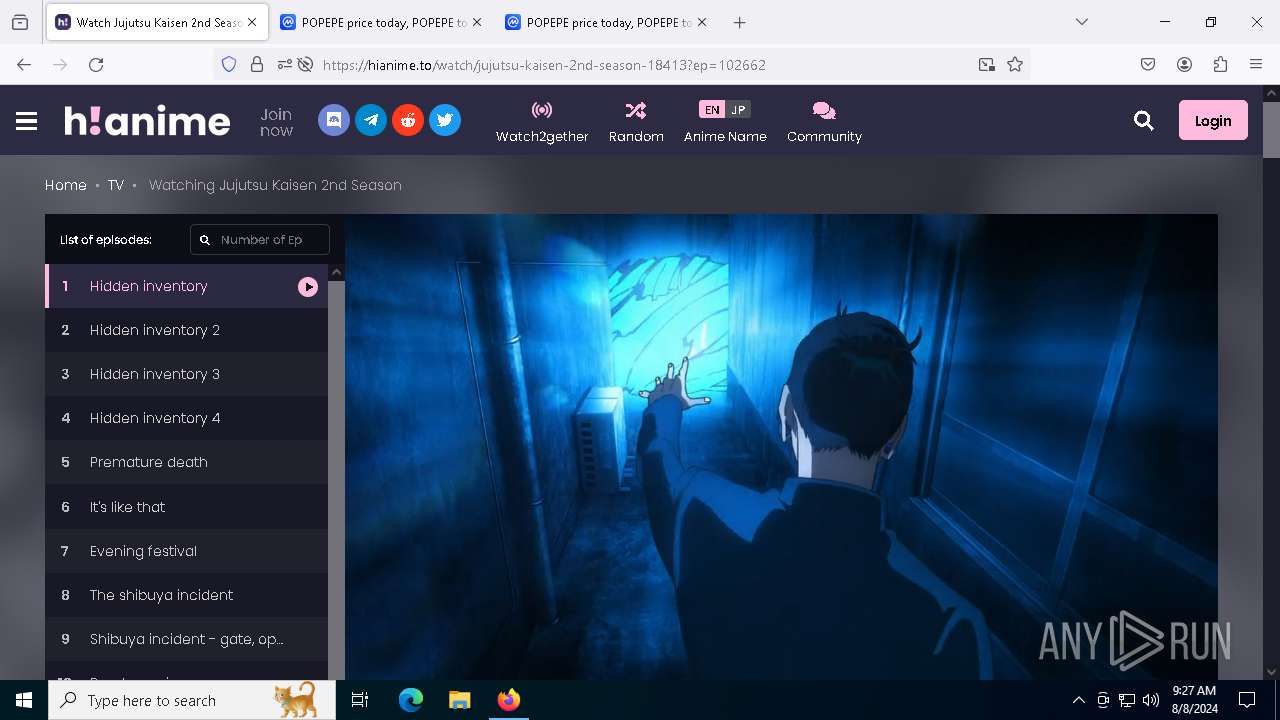Switch anime name language to JP
This screenshot has height=720, width=1280.
point(738,110)
